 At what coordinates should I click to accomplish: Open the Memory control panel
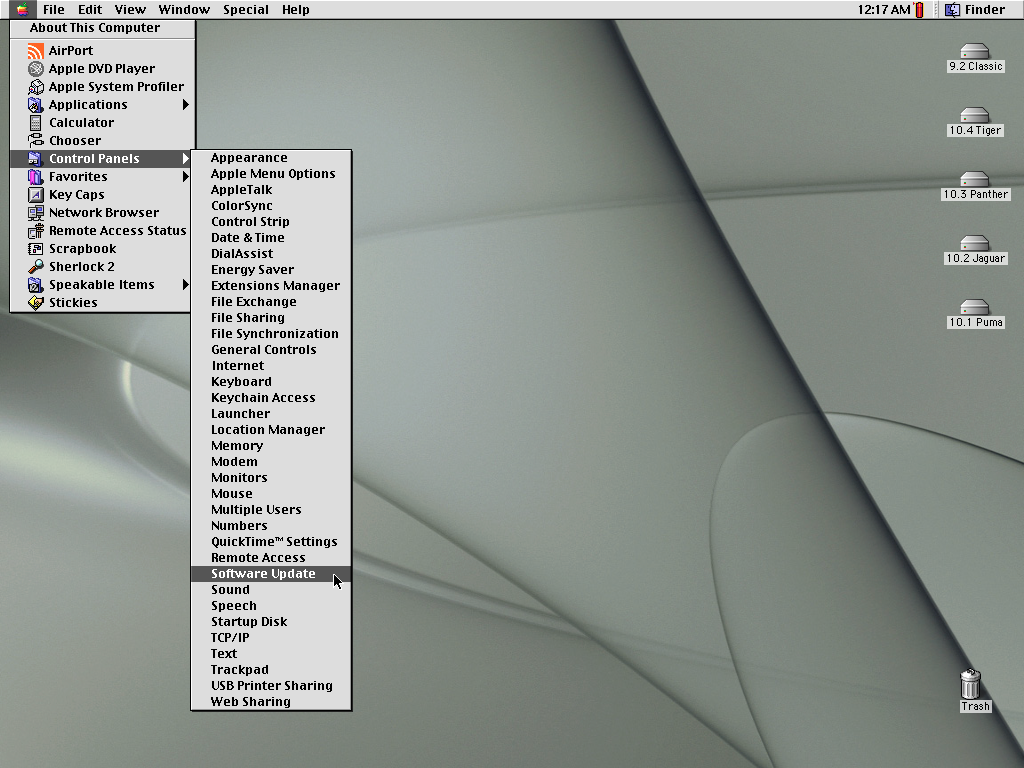271,446
